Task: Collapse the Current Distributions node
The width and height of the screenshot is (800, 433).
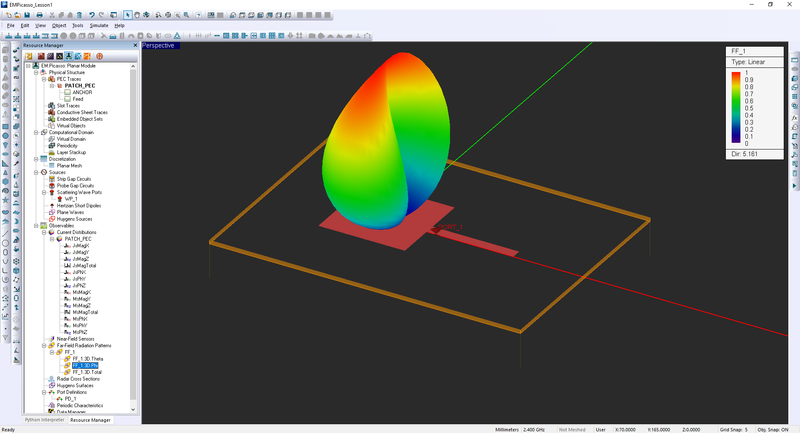Action: (x=43, y=233)
